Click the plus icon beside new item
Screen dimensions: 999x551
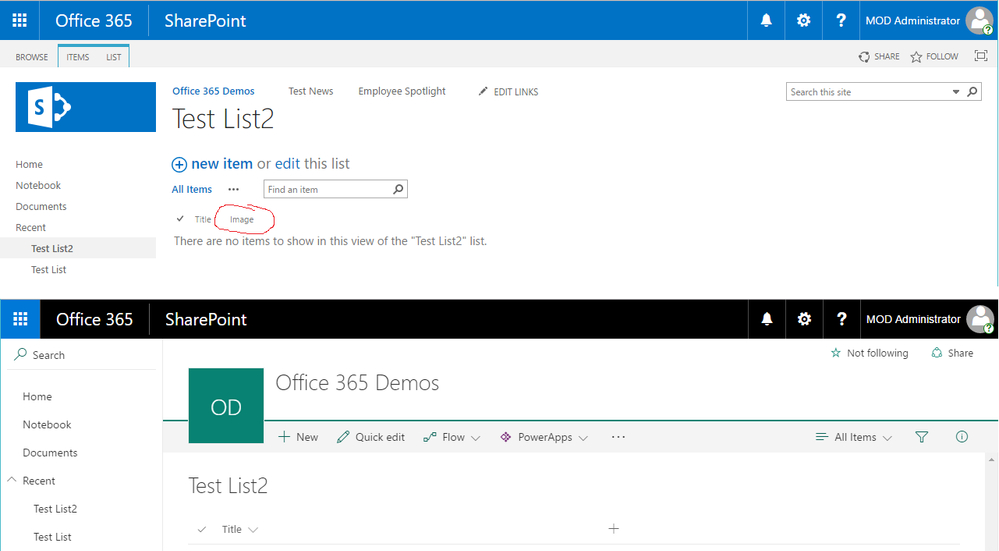pyautogui.click(x=180, y=164)
